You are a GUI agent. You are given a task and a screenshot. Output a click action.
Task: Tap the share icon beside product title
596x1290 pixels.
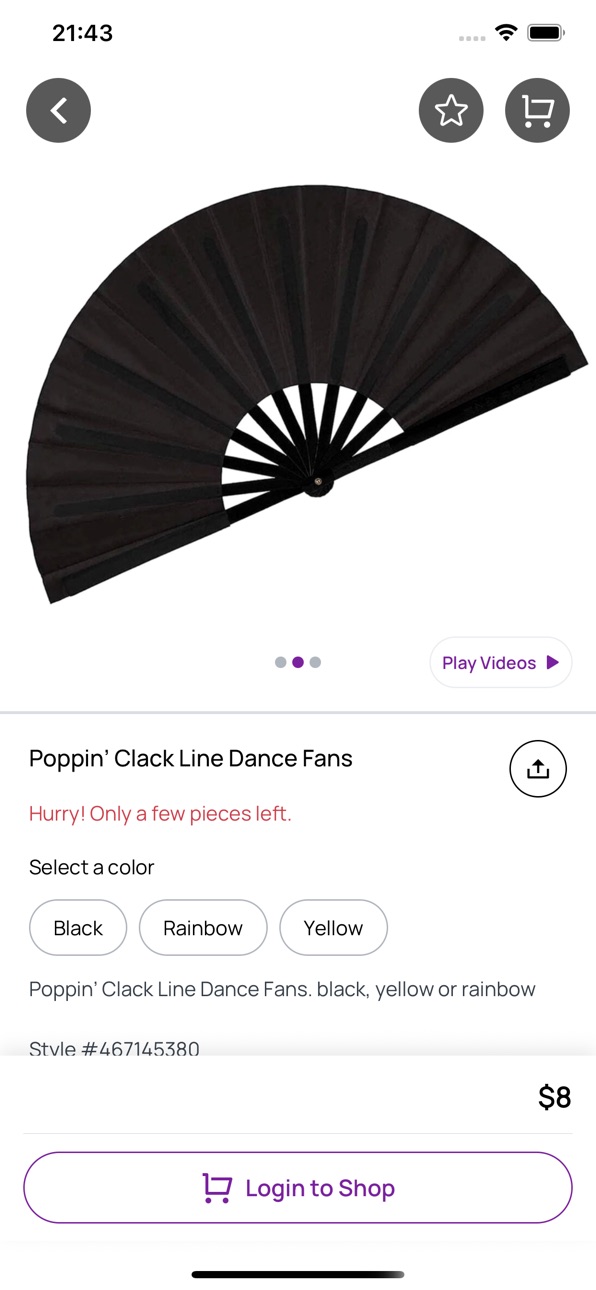click(538, 769)
